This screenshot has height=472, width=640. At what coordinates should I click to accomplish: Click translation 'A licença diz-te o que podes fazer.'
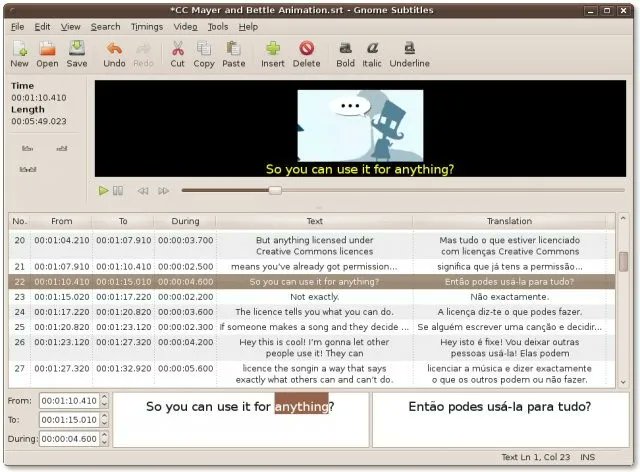pos(509,312)
